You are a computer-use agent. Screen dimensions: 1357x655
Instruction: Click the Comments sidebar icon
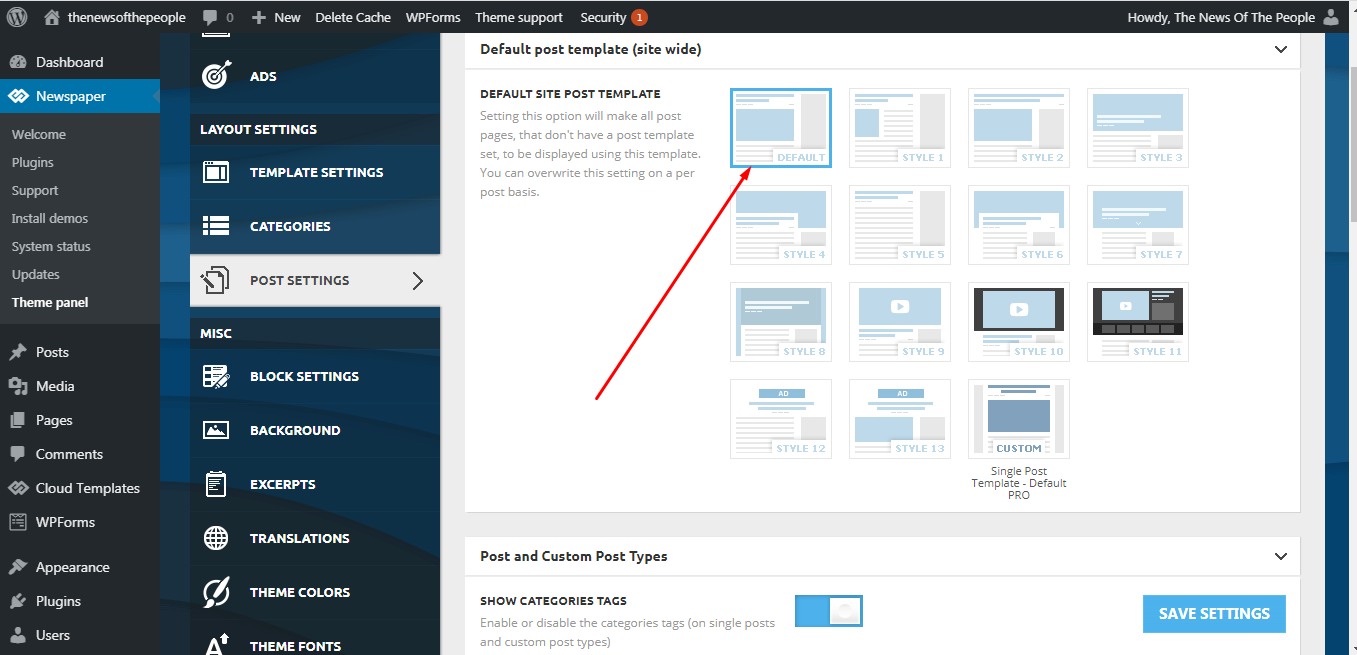[18, 454]
